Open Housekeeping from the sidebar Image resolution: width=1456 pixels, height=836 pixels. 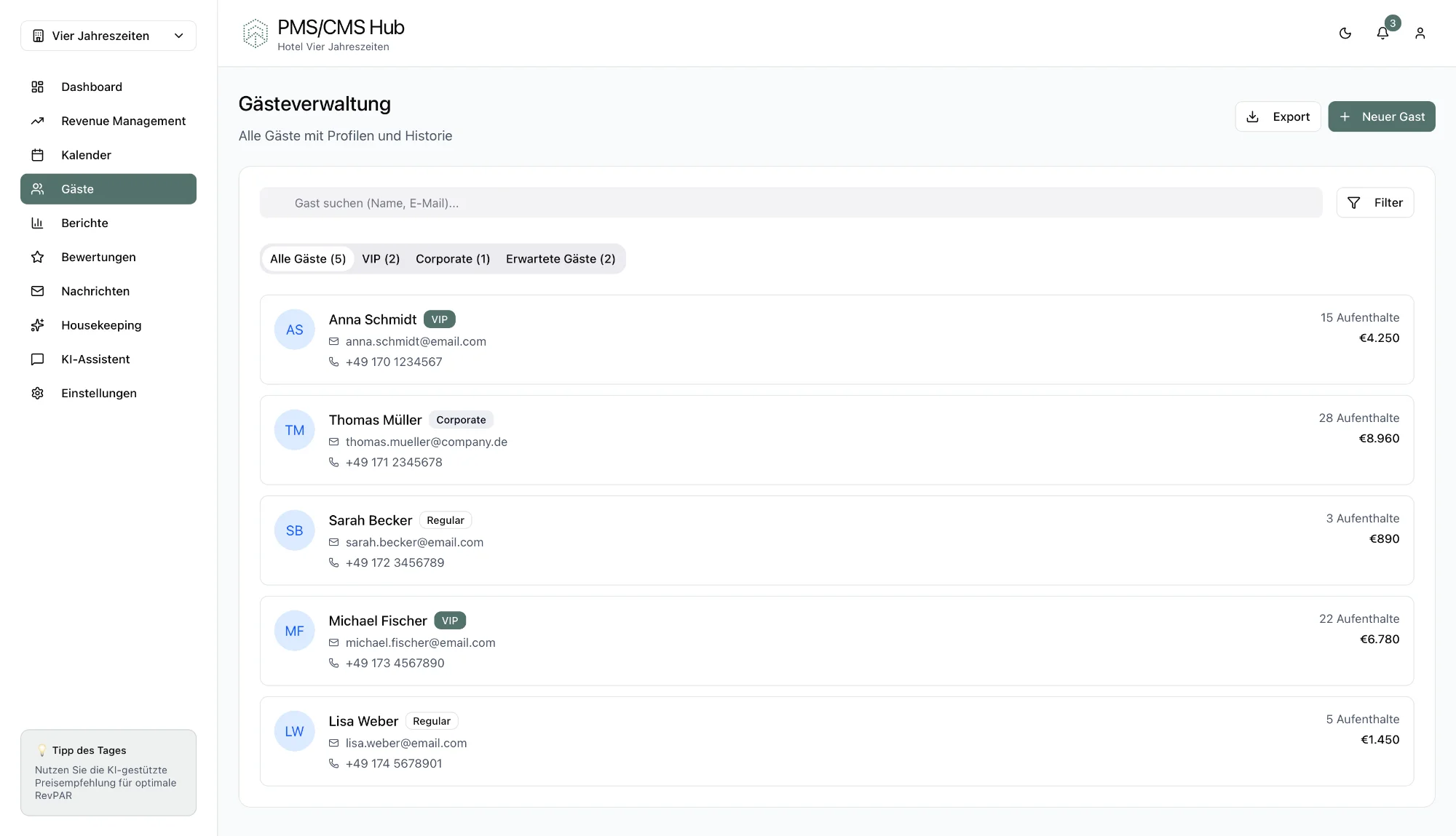point(101,325)
